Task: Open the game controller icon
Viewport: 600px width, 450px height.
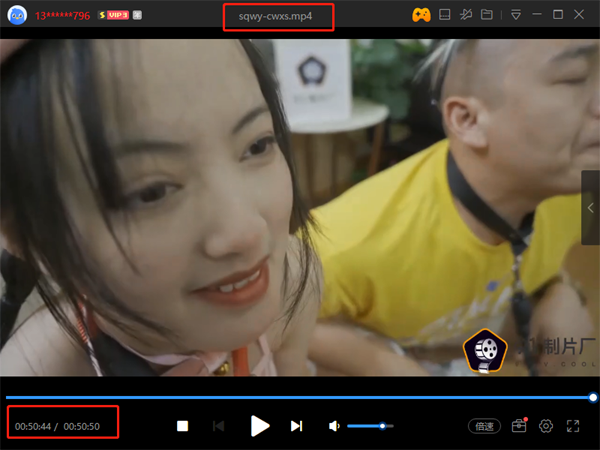Action: 421,15
